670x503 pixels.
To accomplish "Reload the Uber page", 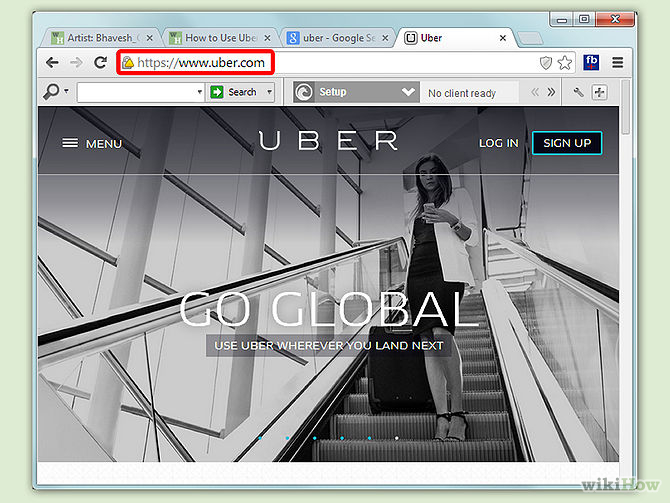I will point(100,63).
